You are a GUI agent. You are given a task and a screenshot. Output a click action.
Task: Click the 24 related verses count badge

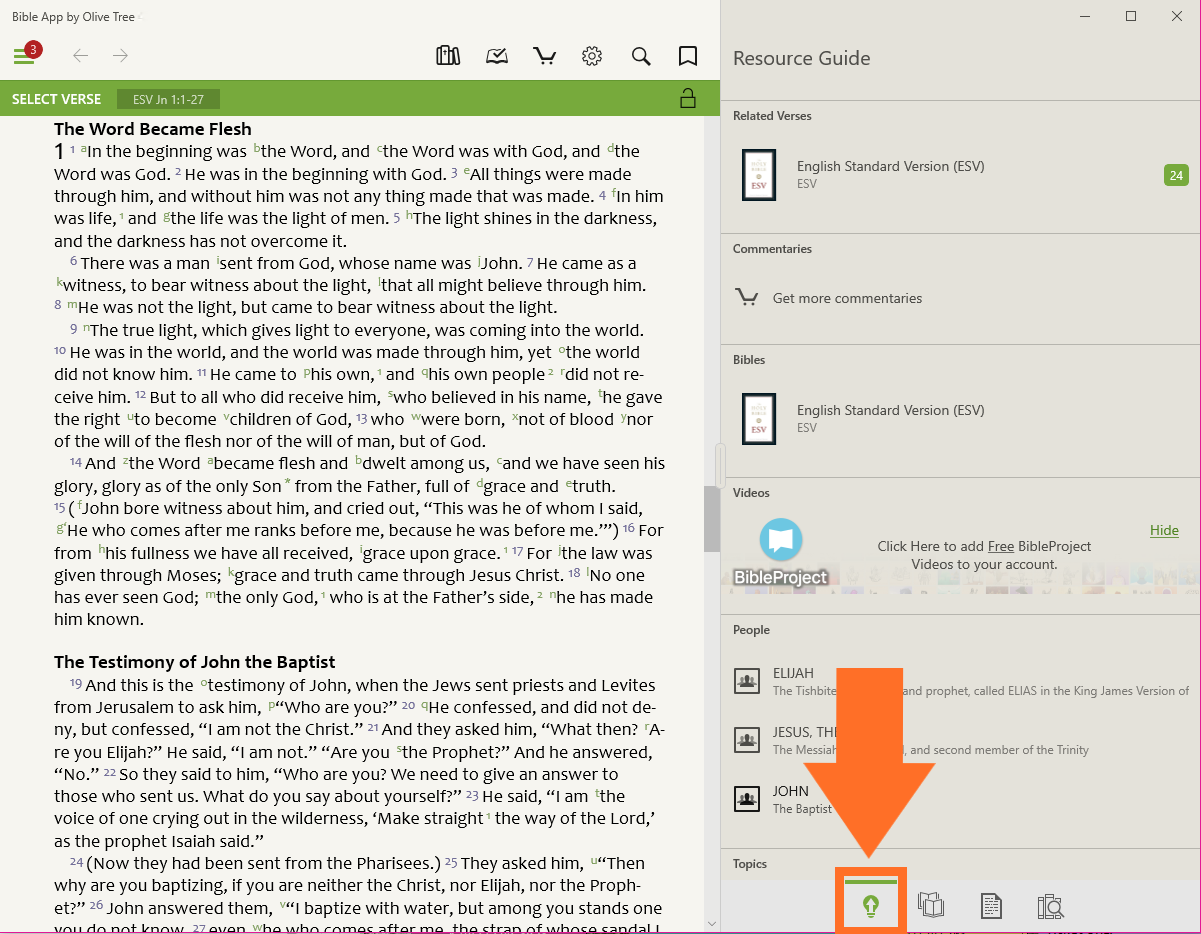point(1176,175)
